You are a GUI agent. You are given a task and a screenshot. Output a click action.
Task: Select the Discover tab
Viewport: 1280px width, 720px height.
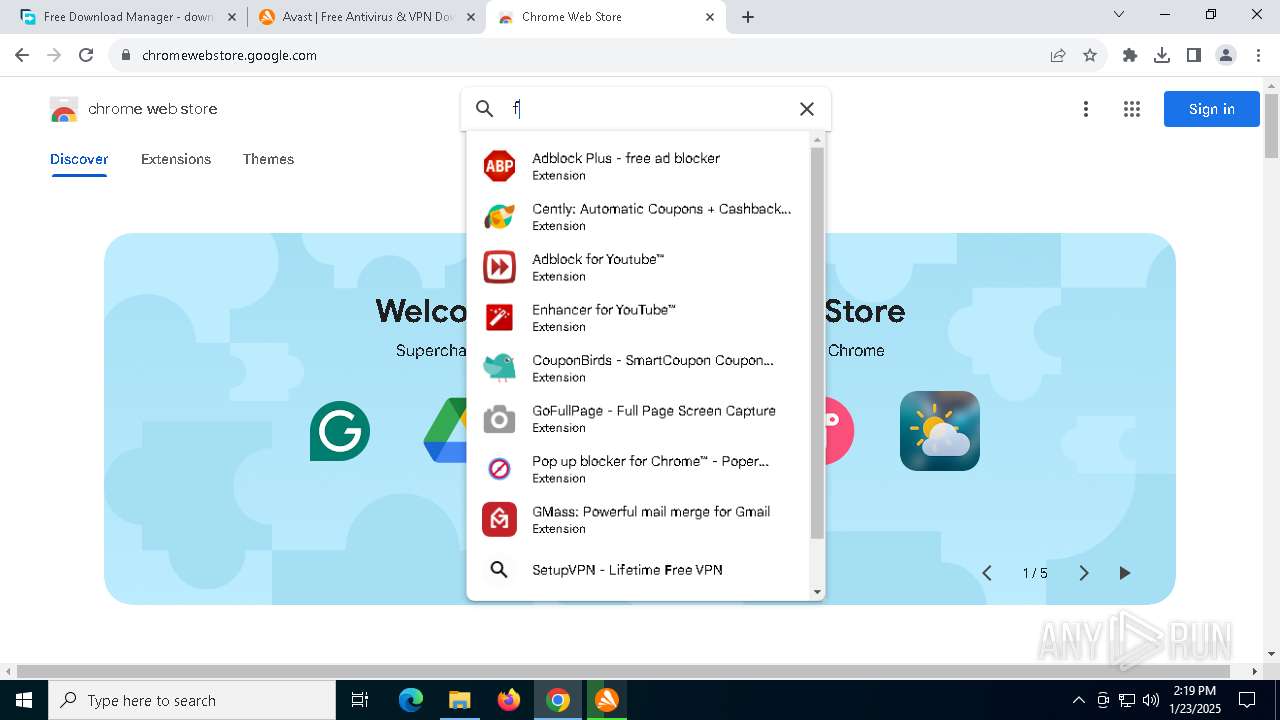pyautogui.click(x=79, y=159)
